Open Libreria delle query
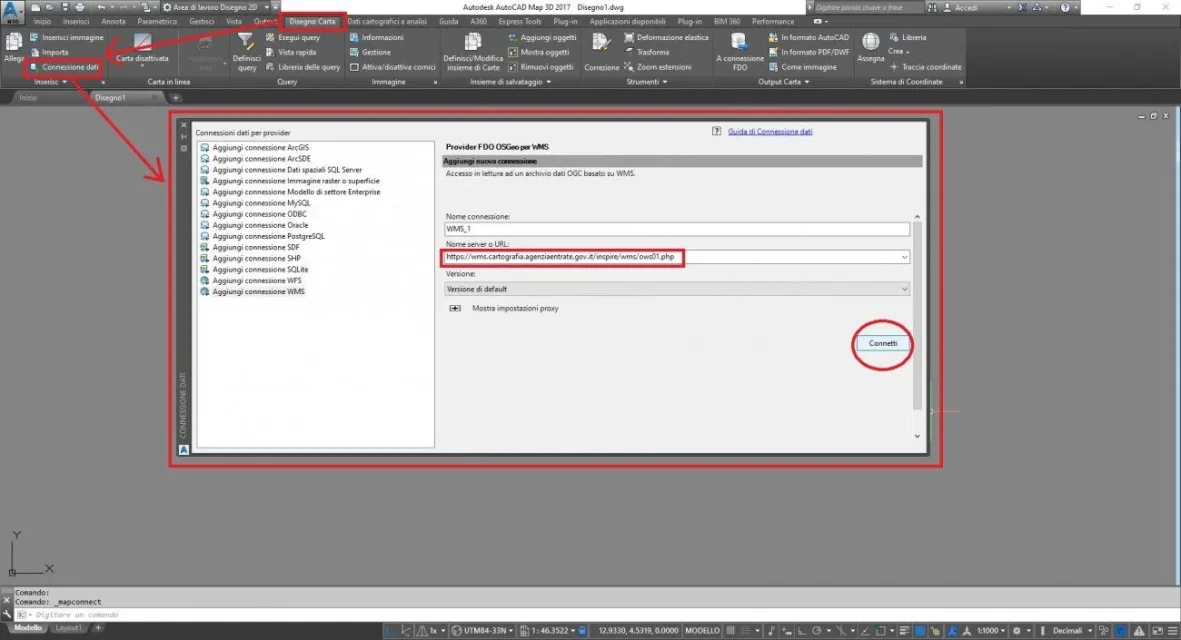The width and height of the screenshot is (1181, 640). 303,67
